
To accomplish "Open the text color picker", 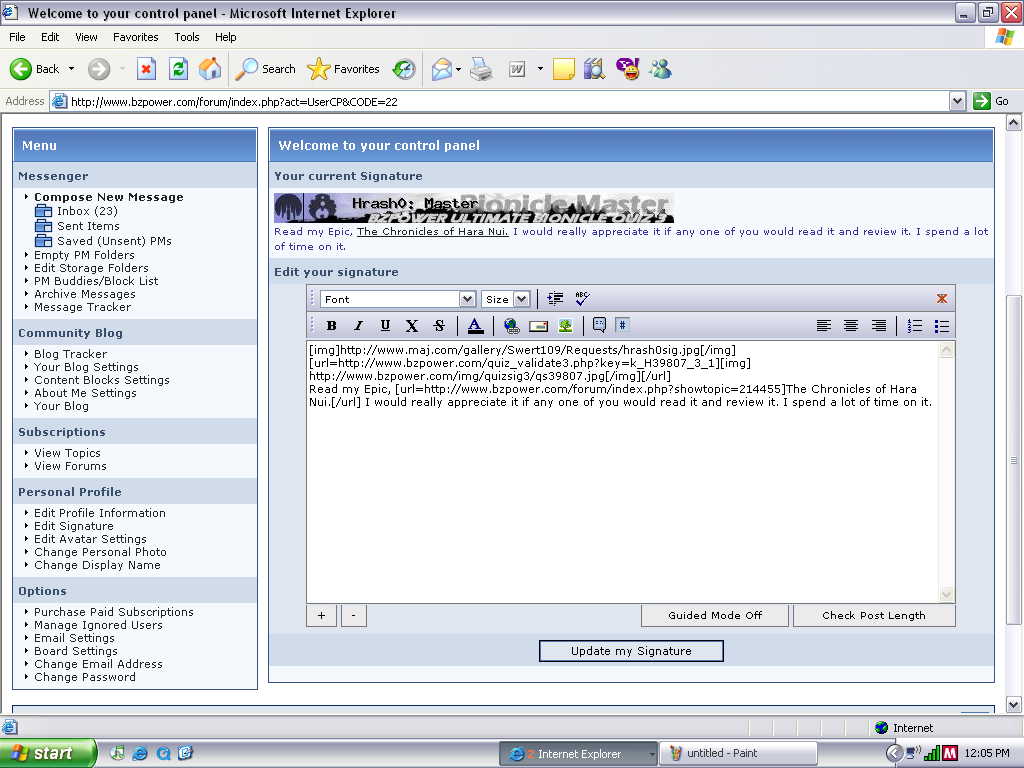I will [475, 325].
